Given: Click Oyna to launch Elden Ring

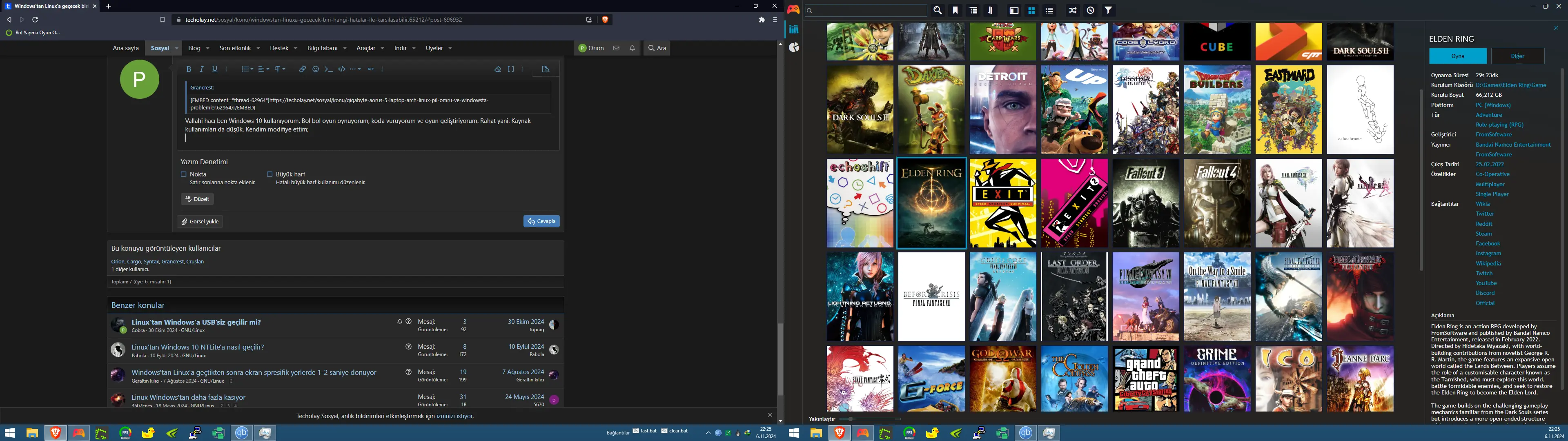Looking at the screenshot, I should click(x=1458, y=56).
